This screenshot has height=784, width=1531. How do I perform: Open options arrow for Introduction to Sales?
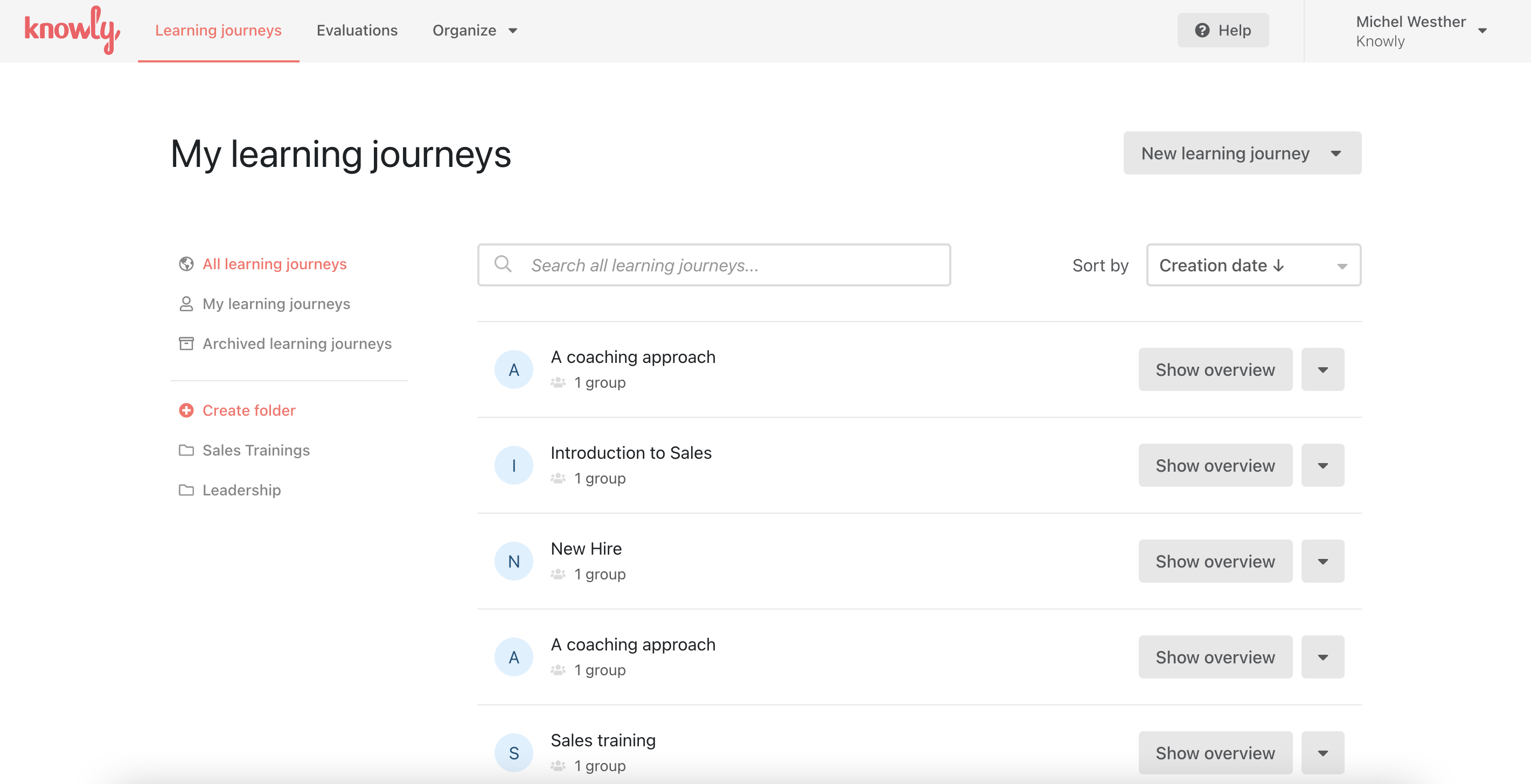point(1323,466)
